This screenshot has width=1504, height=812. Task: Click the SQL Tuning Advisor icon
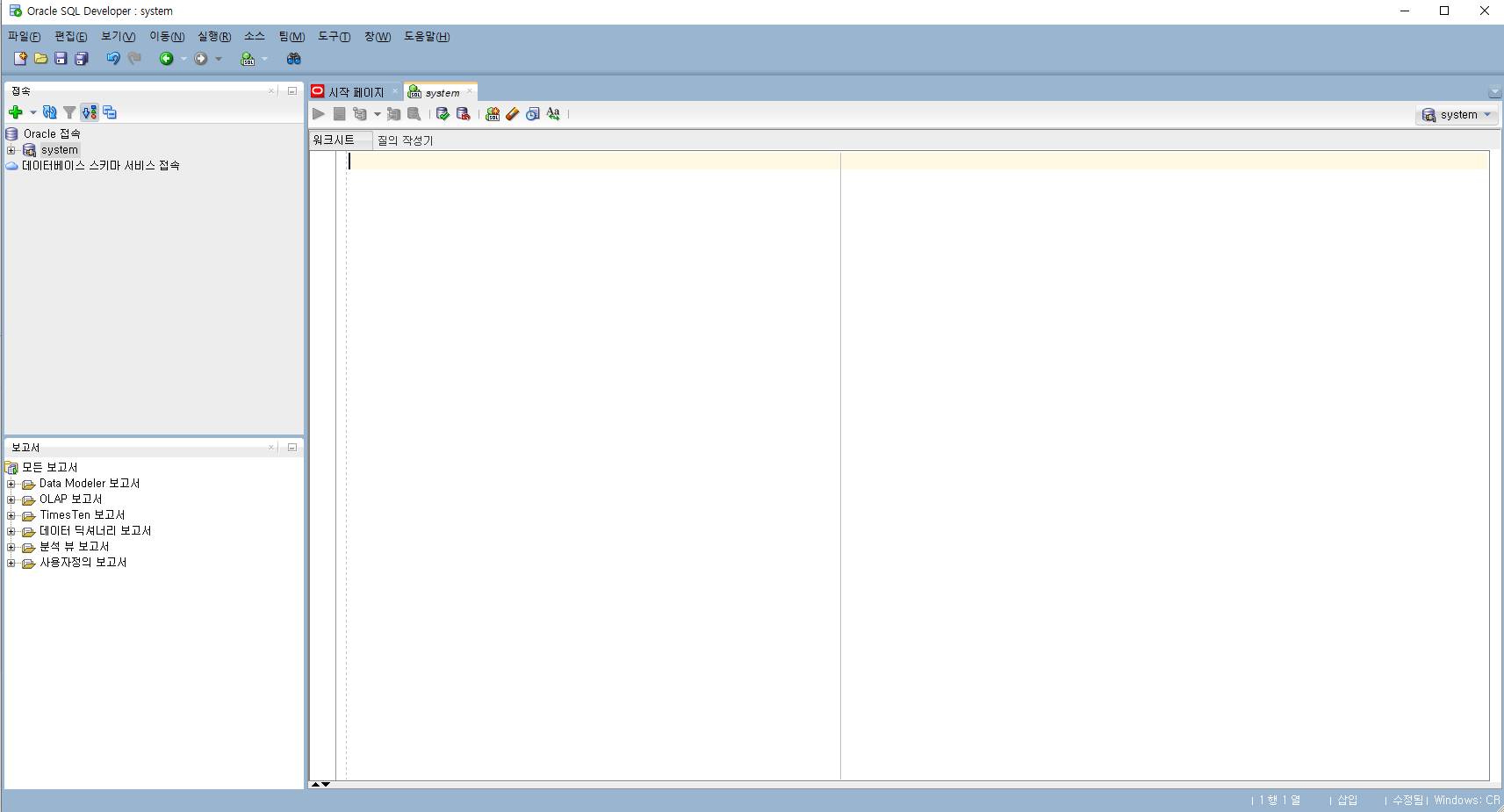pyautogui.click(x=414, y=114)
